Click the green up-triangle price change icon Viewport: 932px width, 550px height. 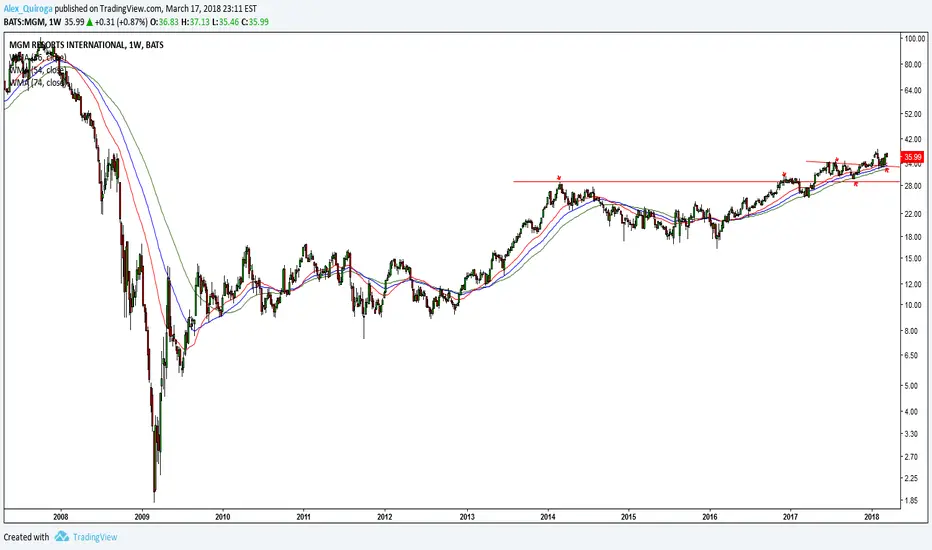coord(90,22)
